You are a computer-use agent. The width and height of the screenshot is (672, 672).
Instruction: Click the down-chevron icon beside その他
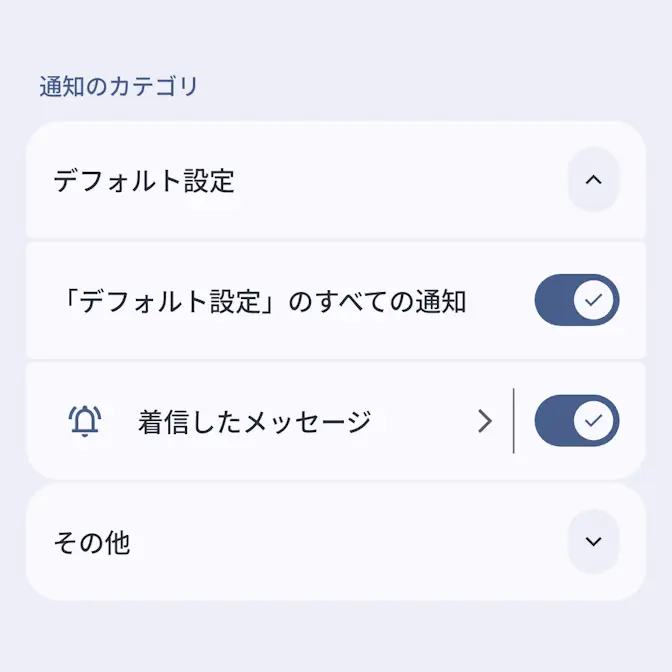click(x=593, y=542)
